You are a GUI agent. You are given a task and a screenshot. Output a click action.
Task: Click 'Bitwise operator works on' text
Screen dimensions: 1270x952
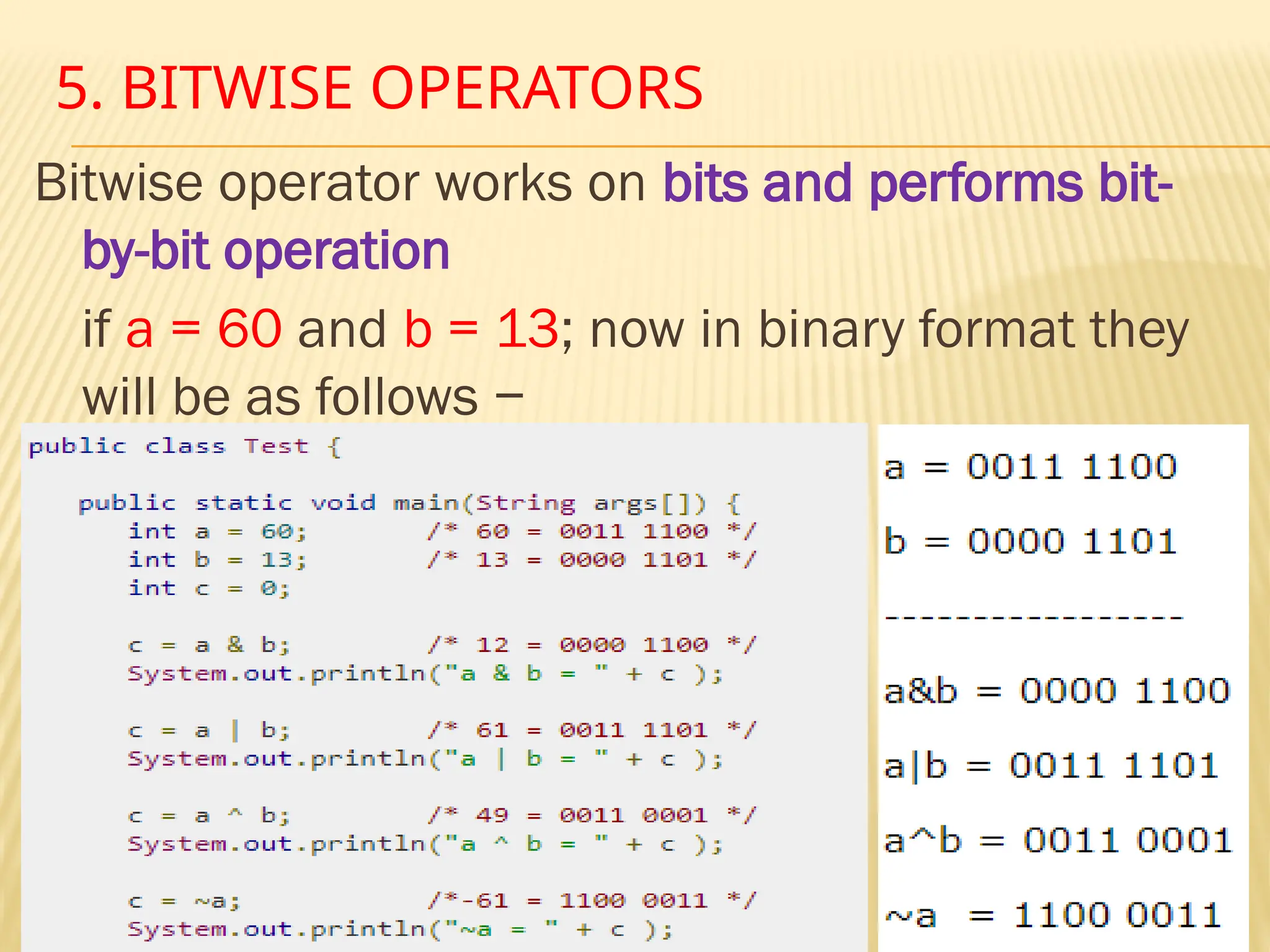(x=340, y=184)
